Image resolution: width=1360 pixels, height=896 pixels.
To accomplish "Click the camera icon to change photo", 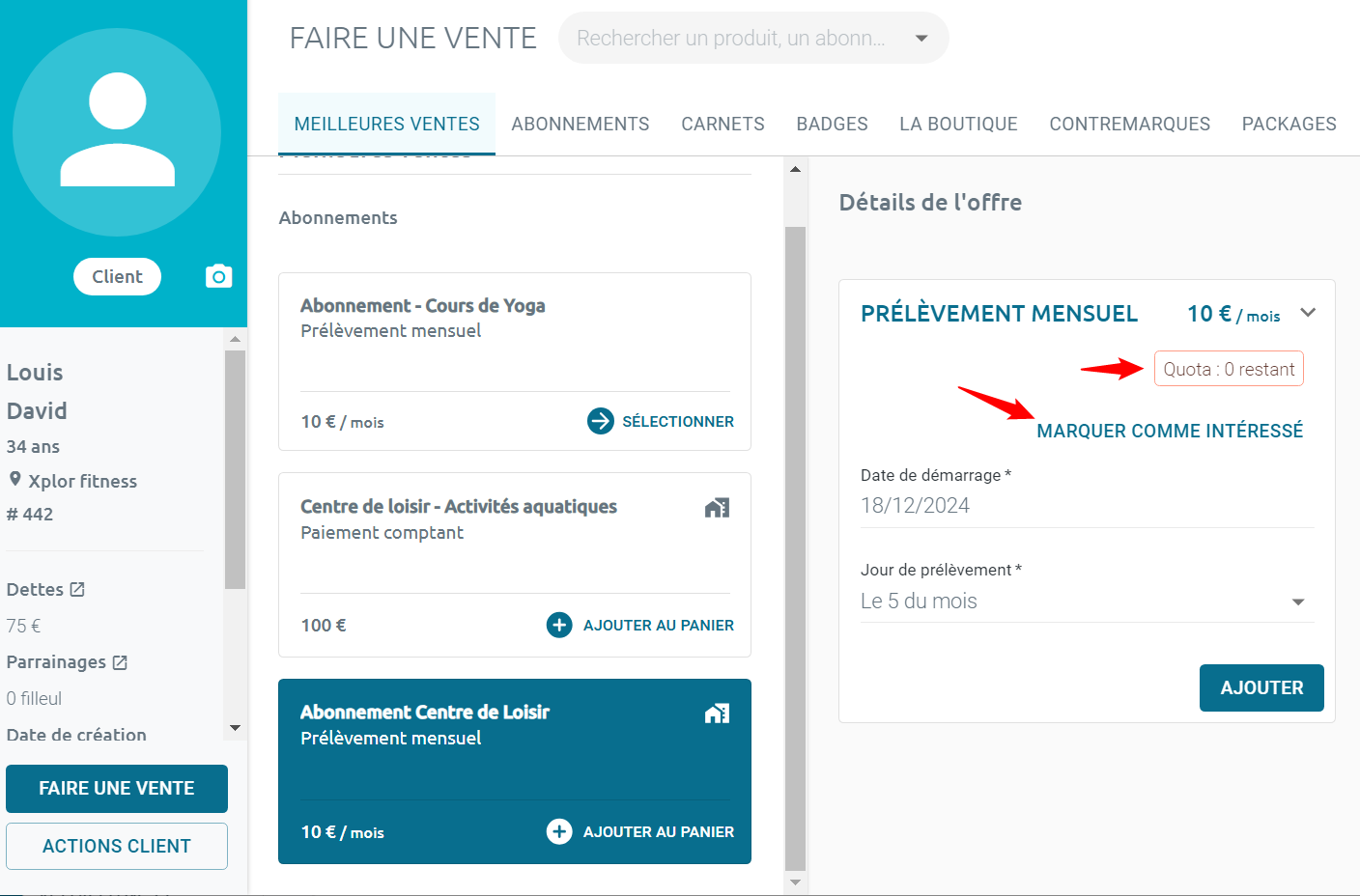I will pyautogui.click(x=219, y=277).
